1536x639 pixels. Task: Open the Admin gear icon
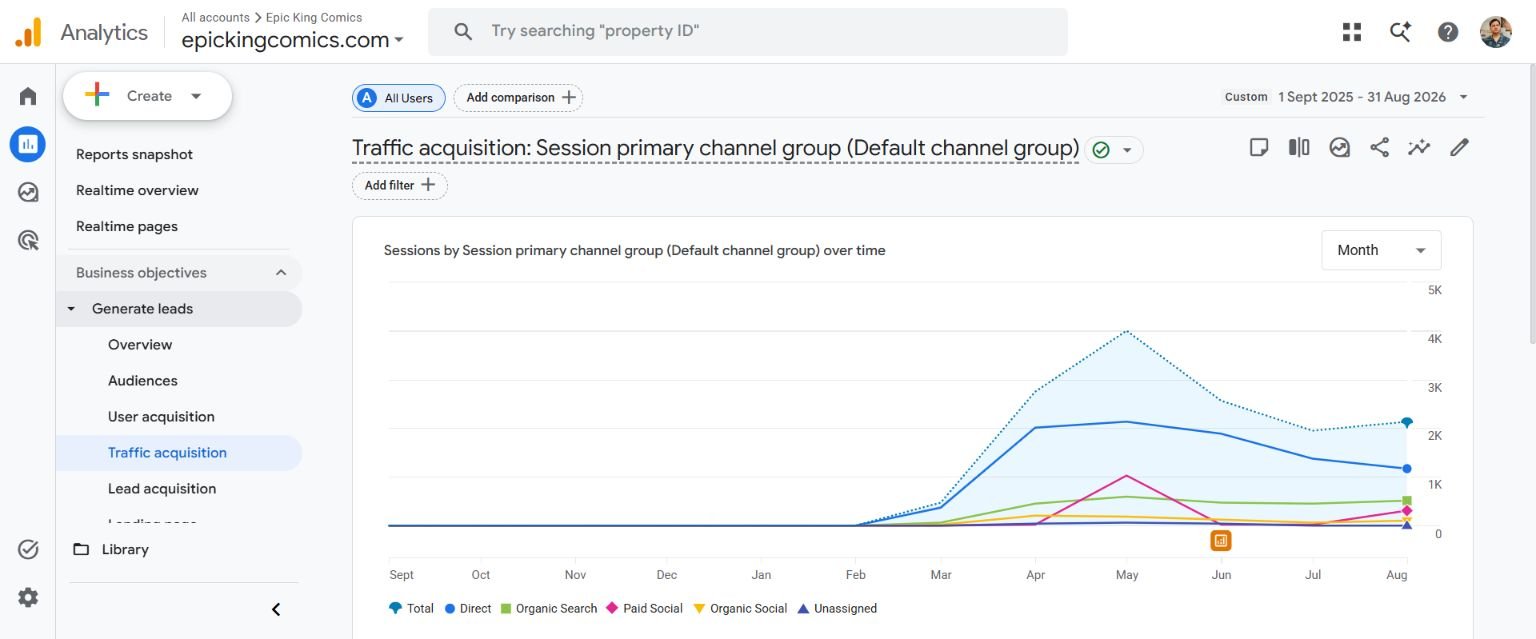pos(28,597)
